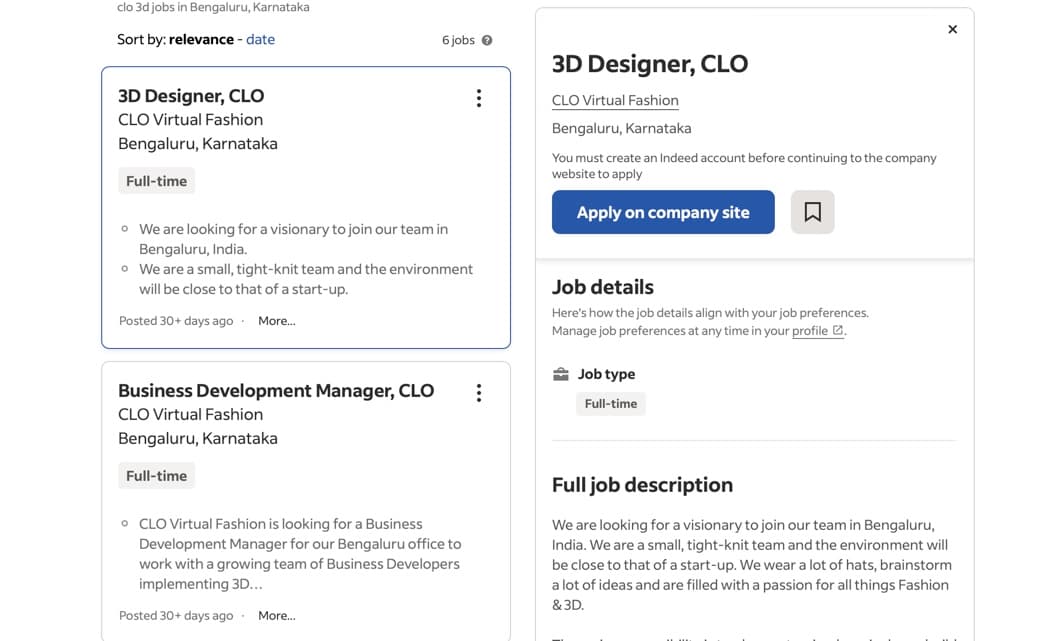Close the job details pane
Viewport: 1058px width, 641px height.
[x=952, y=29]
